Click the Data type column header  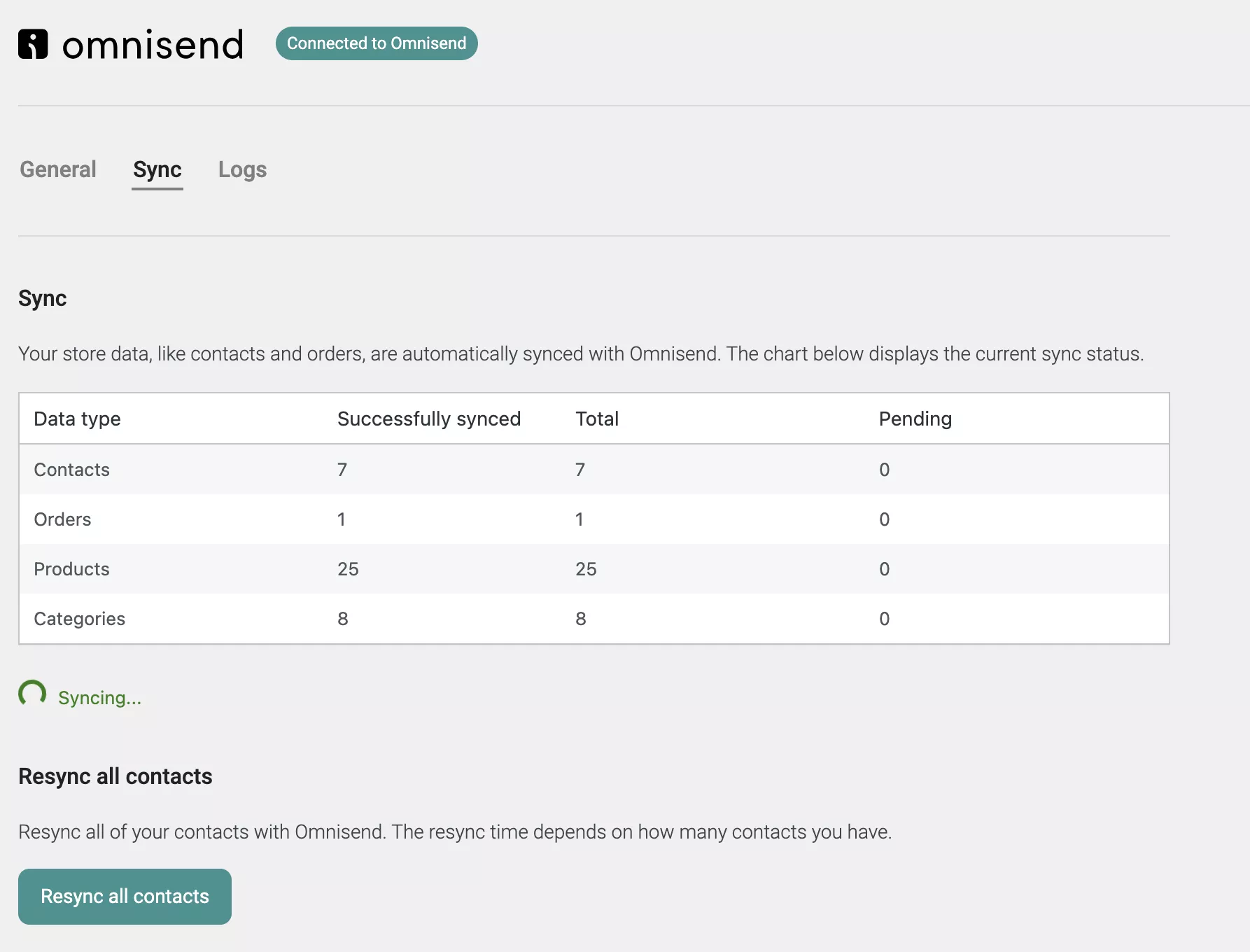click(77, 419)
